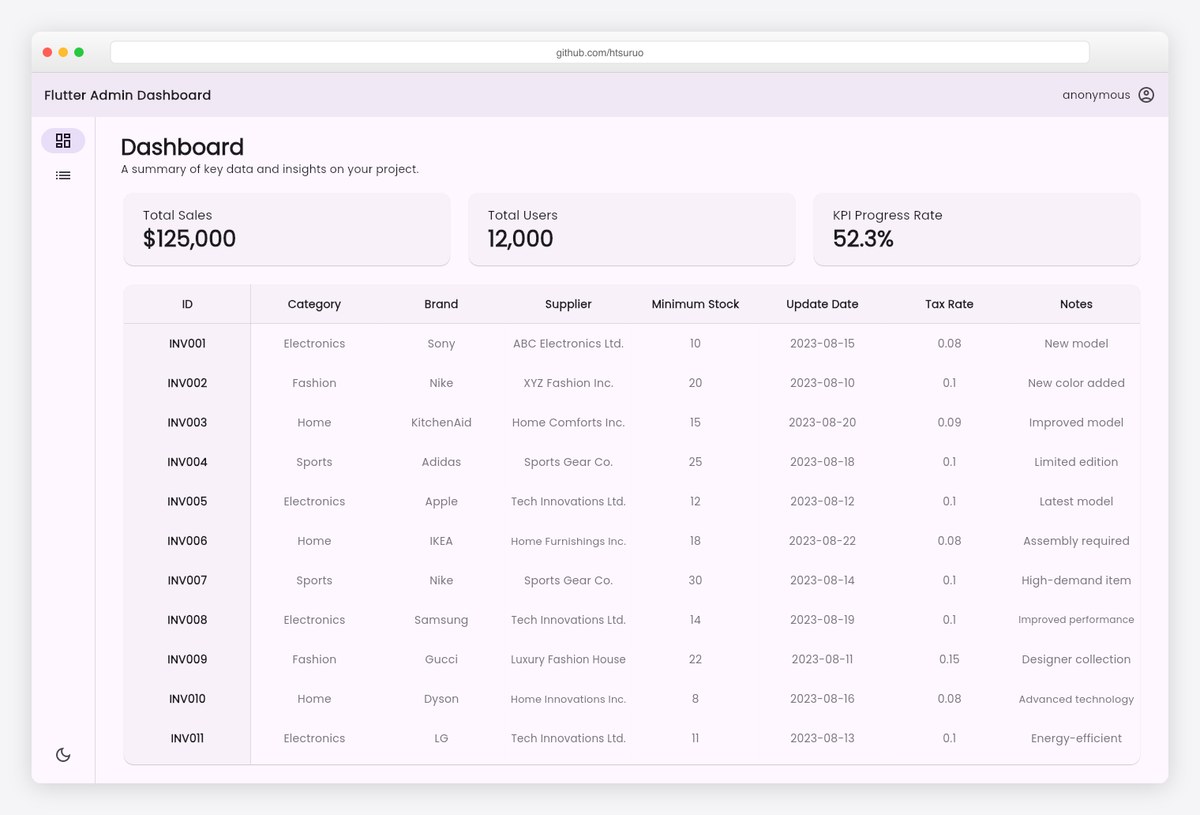Image resolution: width=1200 pixels, height=815 pixels.
Task: Click the Dyson brand cell
Action: (x=441, y=699)
